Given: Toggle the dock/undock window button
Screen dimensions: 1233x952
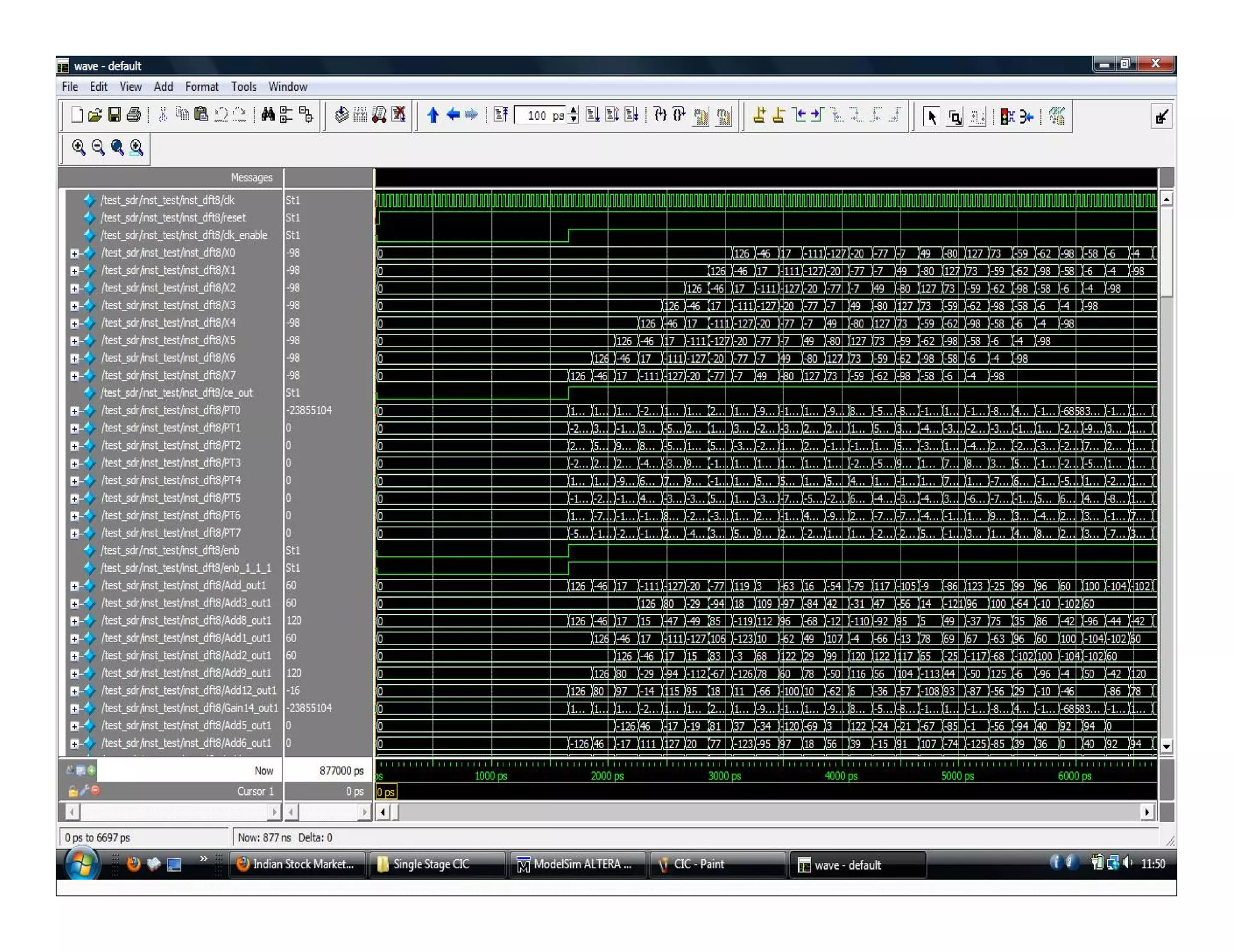Looking at the screenshot, I should (1161, 116).
